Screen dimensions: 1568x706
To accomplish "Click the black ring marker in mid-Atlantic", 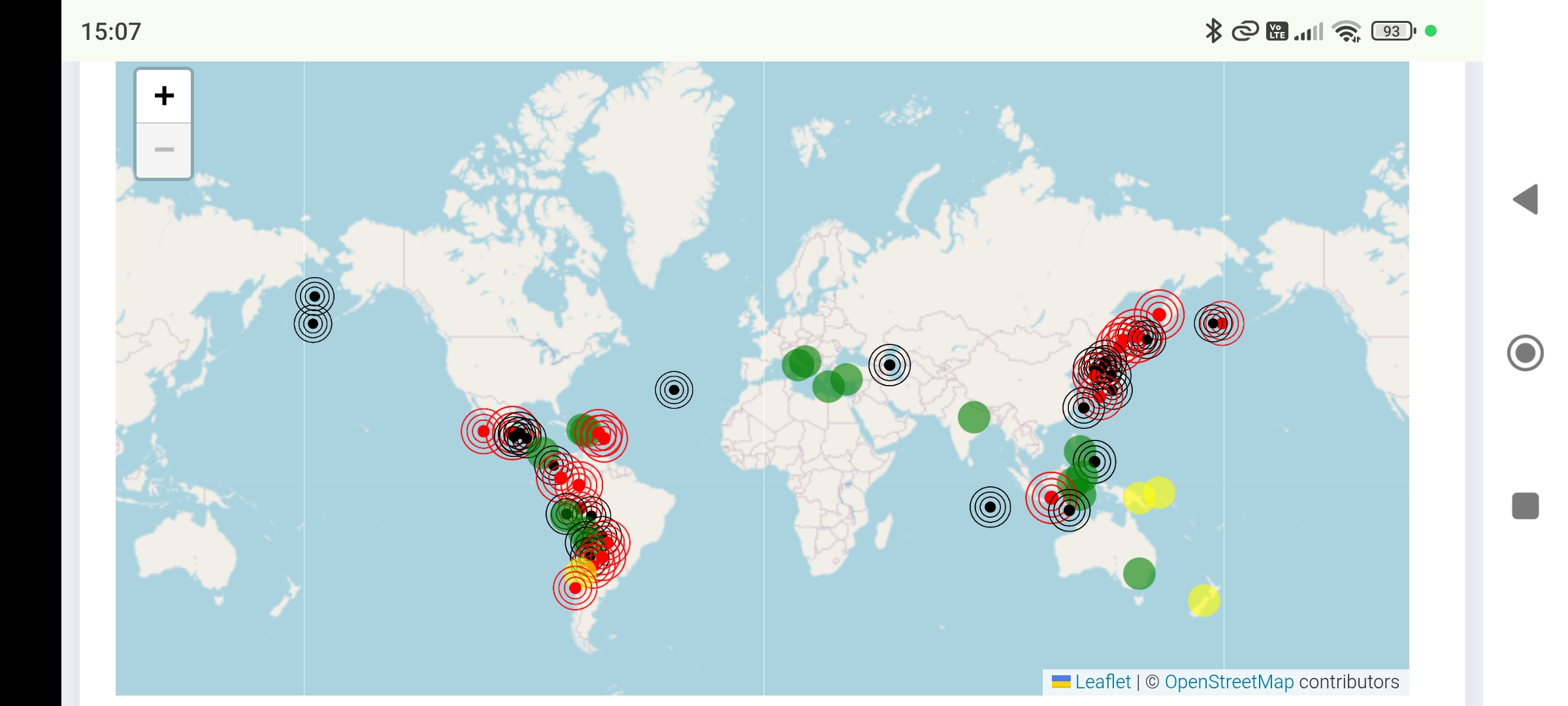I will coord(674,390).
